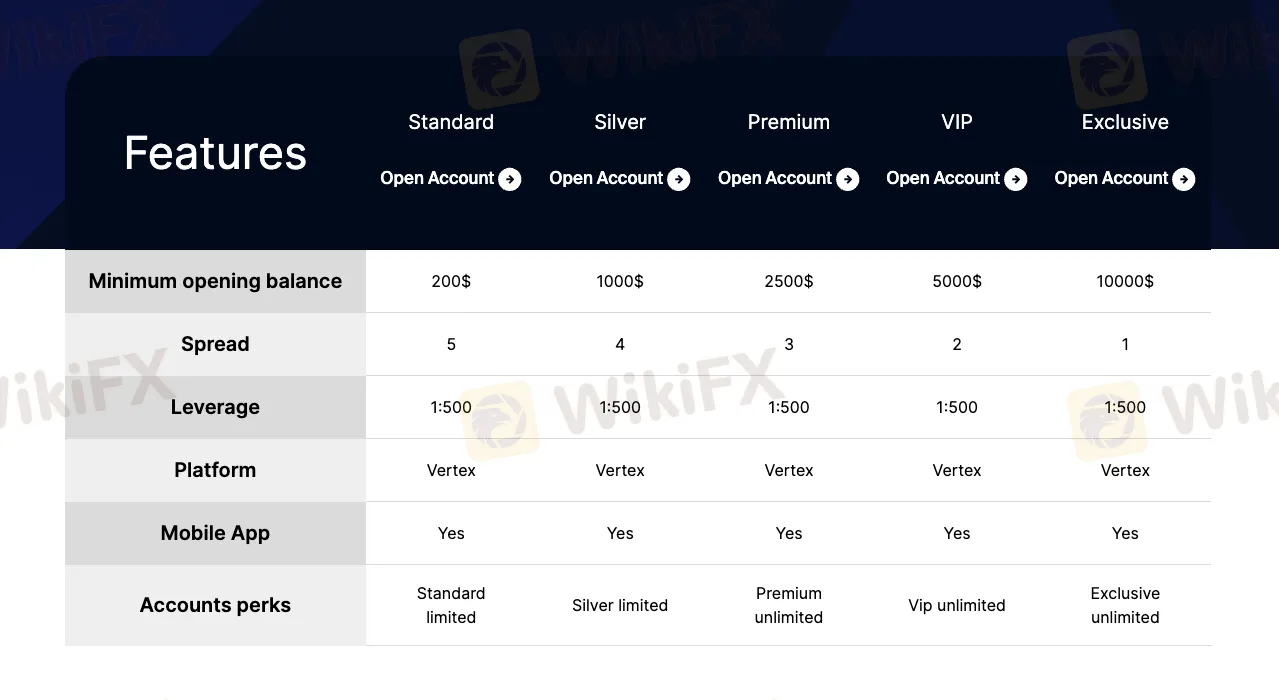The width and height of the screenshot is (1279, 700).
Task: Click the arrow icon beside Silver Open Account
Action: click(x=679, y=180)
